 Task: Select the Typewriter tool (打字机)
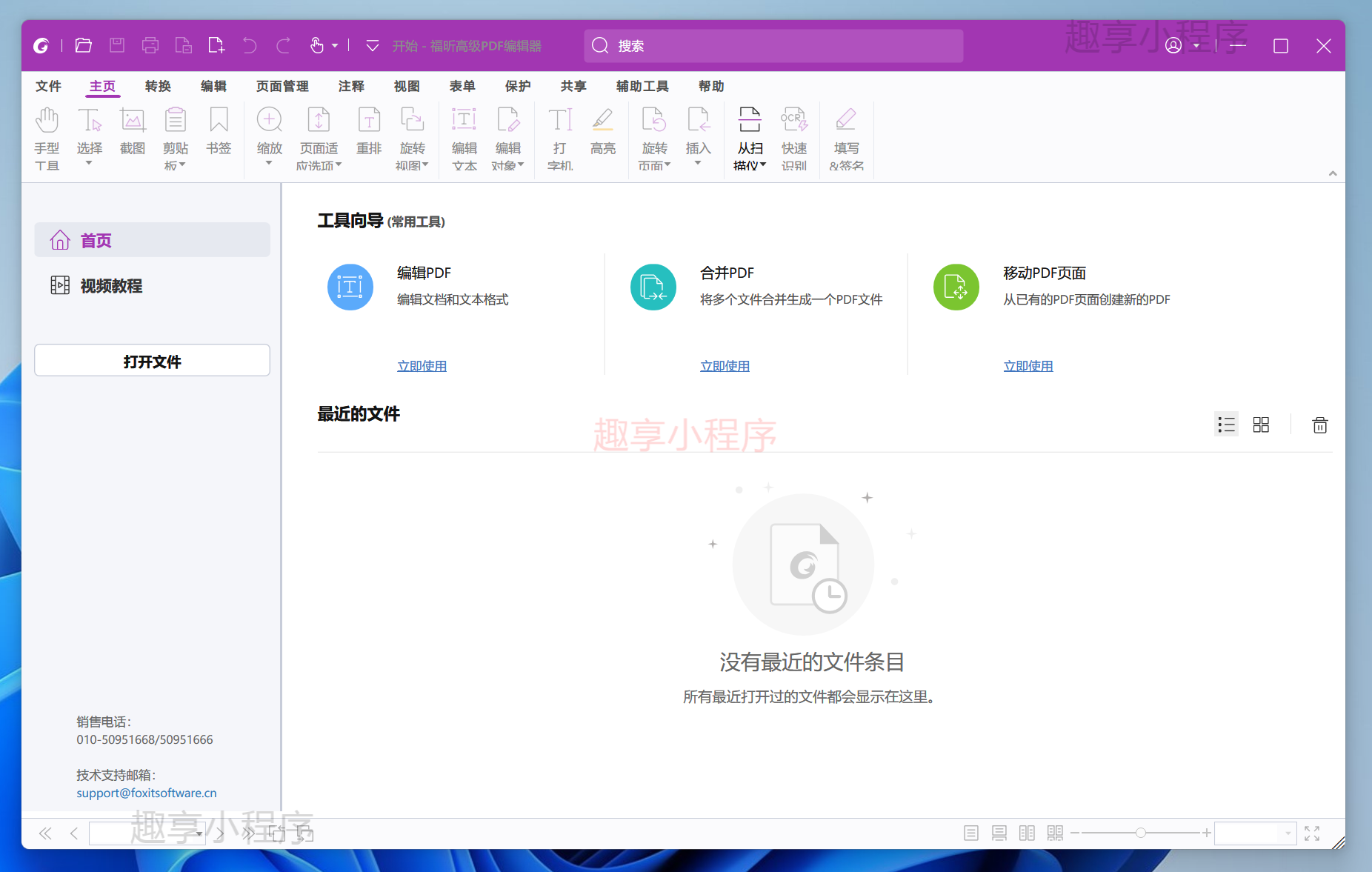[x=560, y=139]
